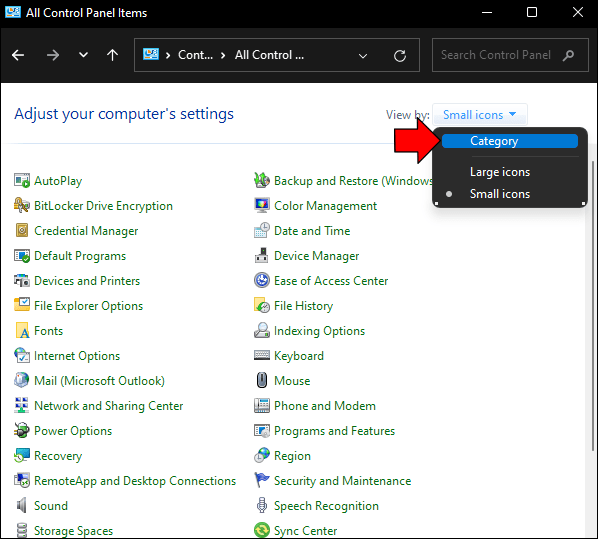Open Programs and Features link

(334, 431)
